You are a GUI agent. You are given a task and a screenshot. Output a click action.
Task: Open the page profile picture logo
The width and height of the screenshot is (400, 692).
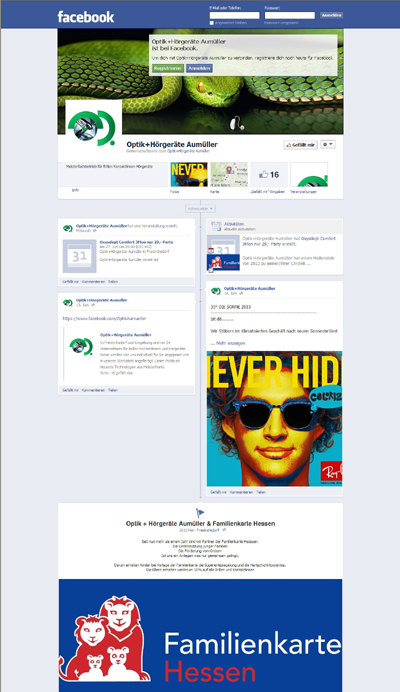coord(94,128)
